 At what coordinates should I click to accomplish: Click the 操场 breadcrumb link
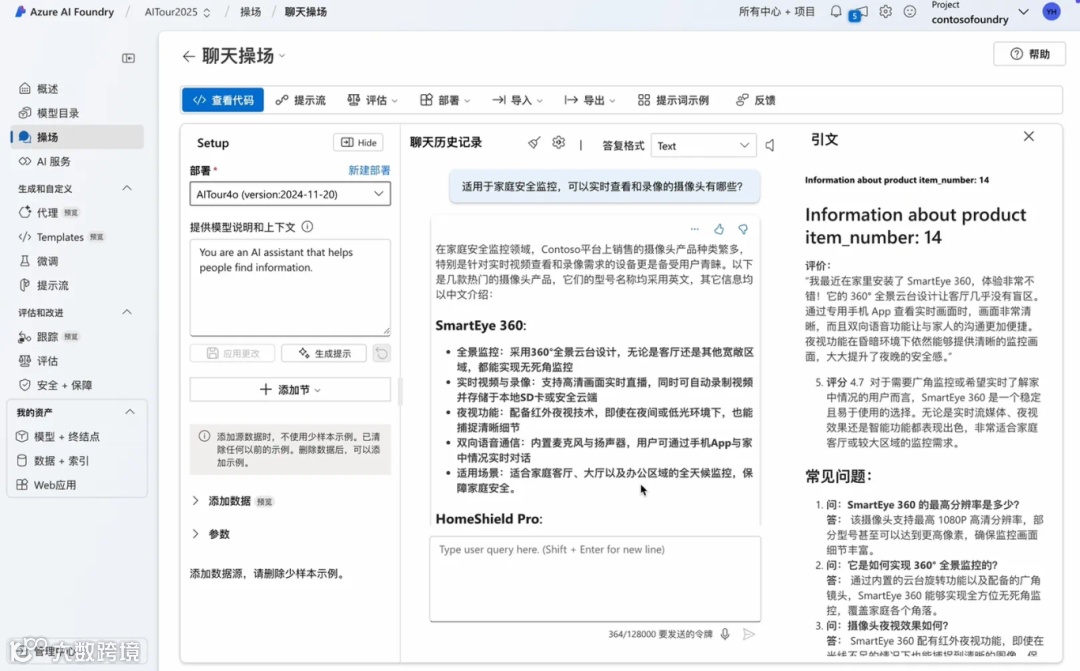pyautogui.click(x=250, y=12)
